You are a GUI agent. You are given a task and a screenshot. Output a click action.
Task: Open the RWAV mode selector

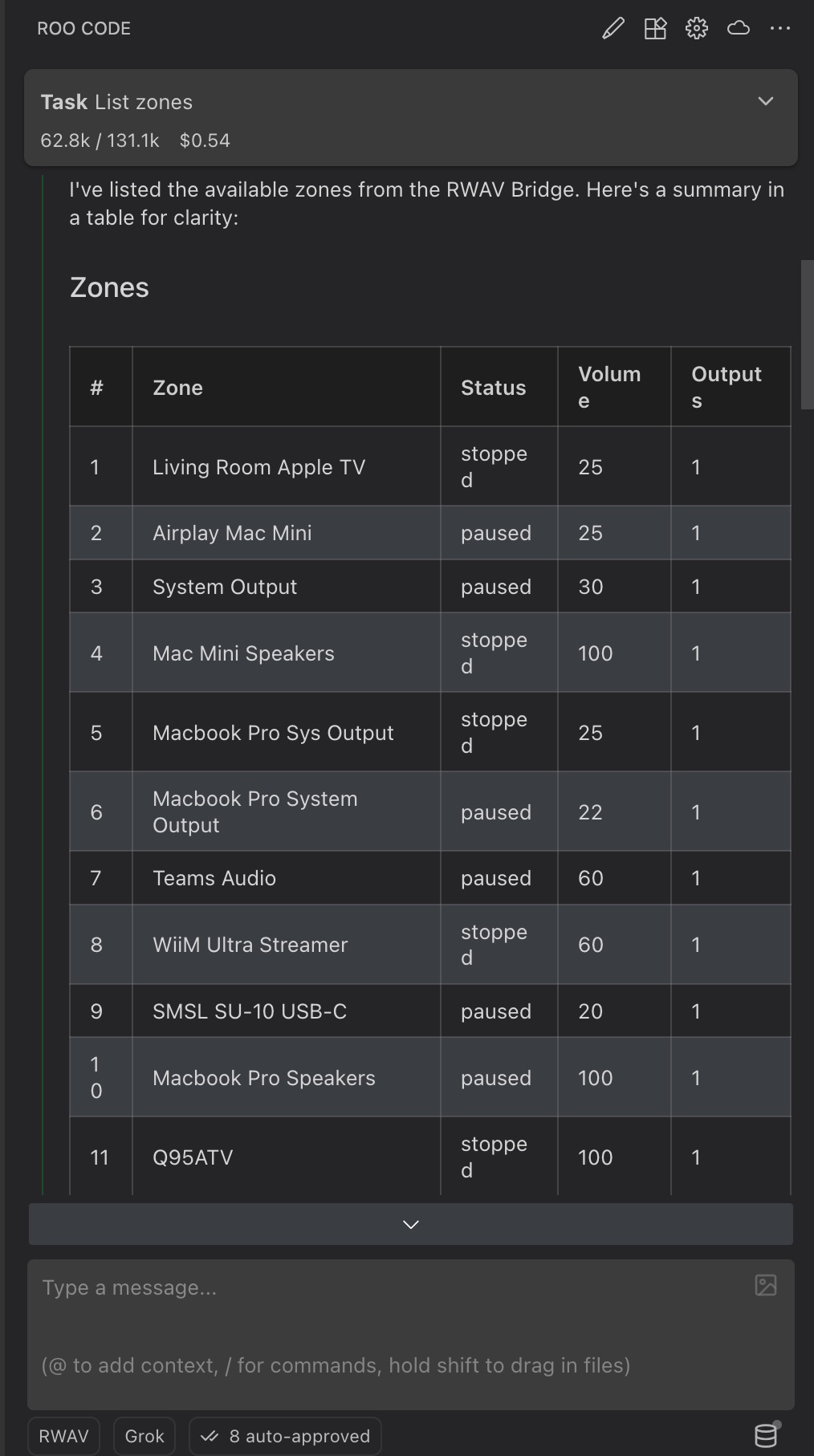tap(63, 1436)
